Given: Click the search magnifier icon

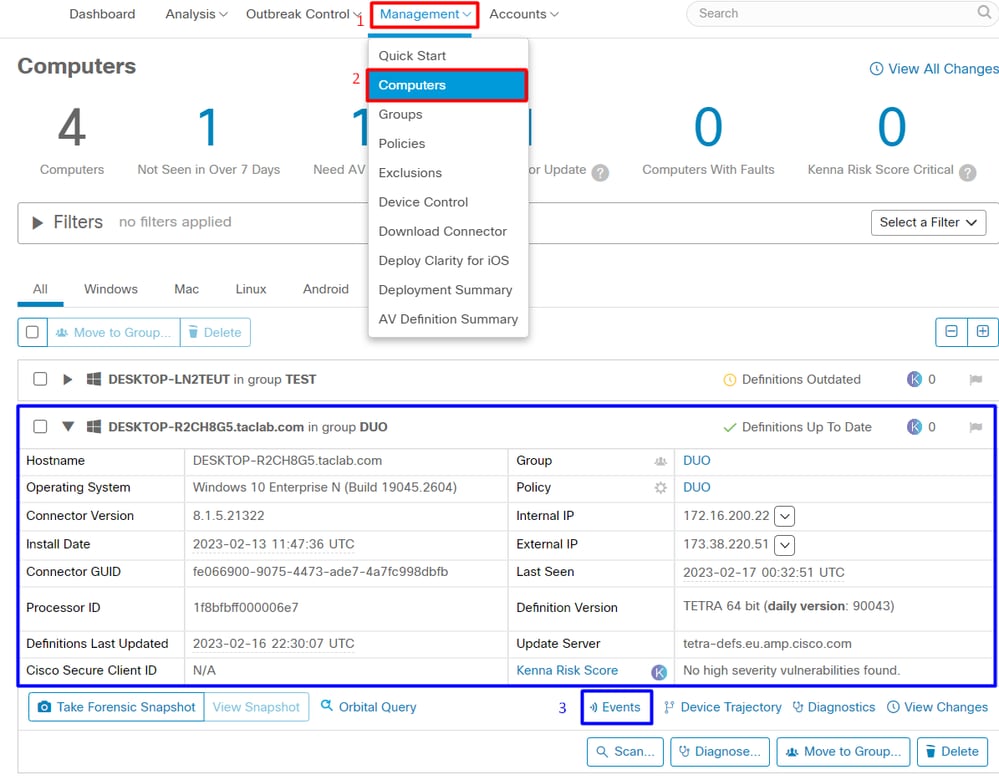Looking at the screenshot, I should tap(984, 13).
